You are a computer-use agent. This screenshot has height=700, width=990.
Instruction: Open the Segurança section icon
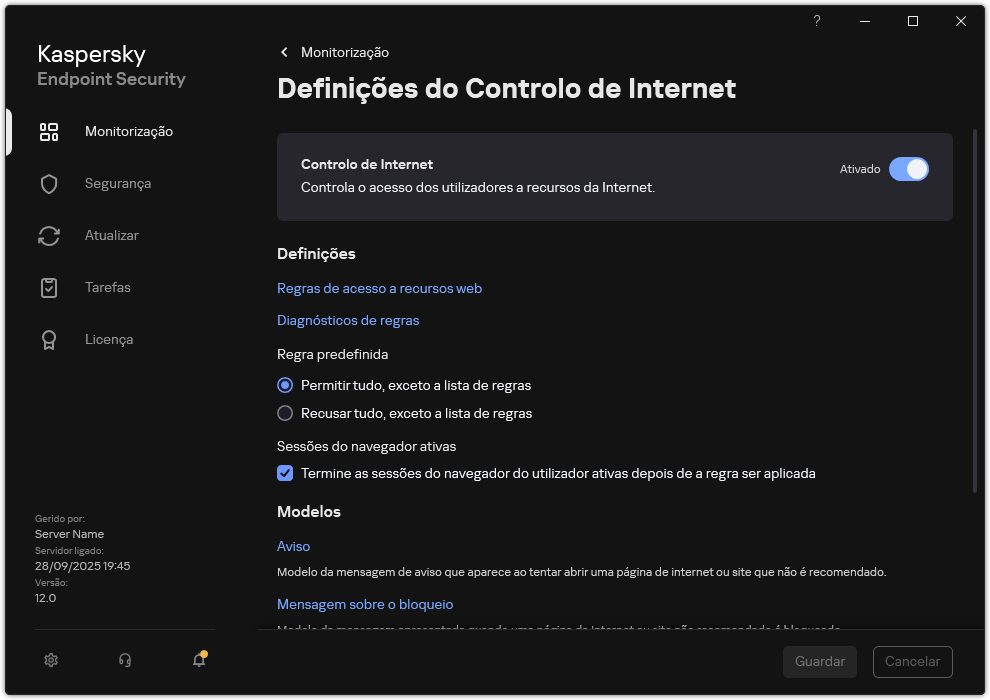49,183
